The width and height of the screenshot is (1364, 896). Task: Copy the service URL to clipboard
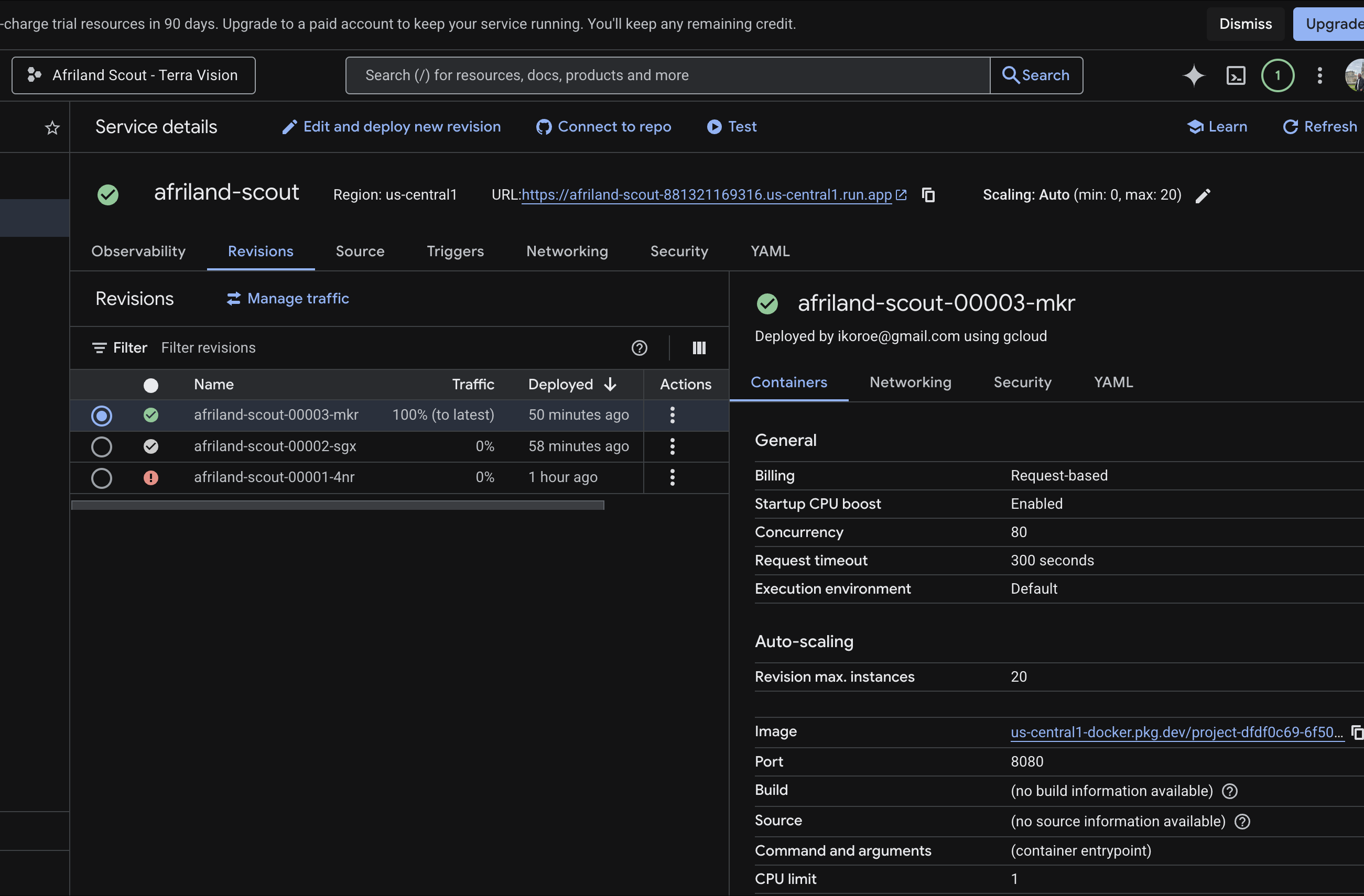(928, 195)
